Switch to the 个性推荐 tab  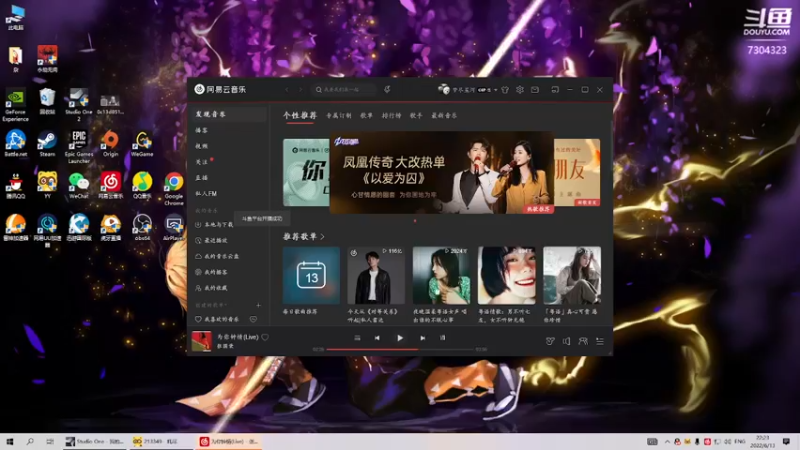[299, 115]
